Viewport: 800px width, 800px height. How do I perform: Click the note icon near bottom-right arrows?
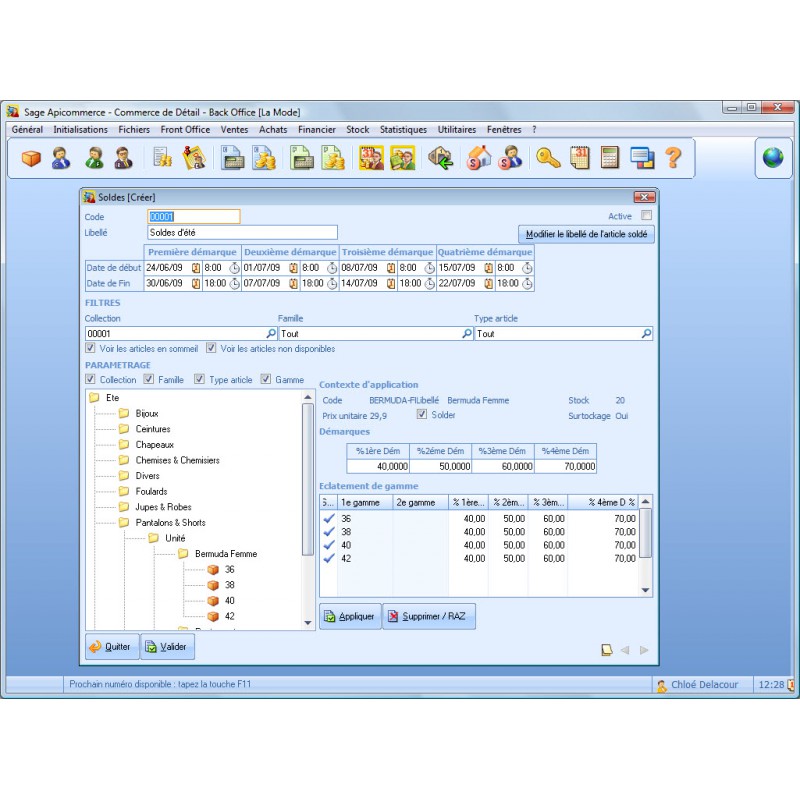click(x=607, y=649)
